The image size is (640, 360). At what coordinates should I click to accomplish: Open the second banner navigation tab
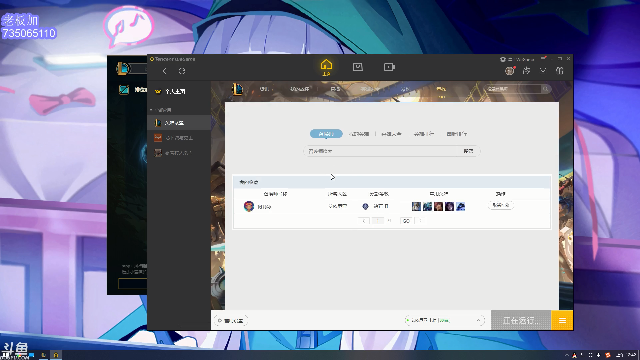coord(299,89)
